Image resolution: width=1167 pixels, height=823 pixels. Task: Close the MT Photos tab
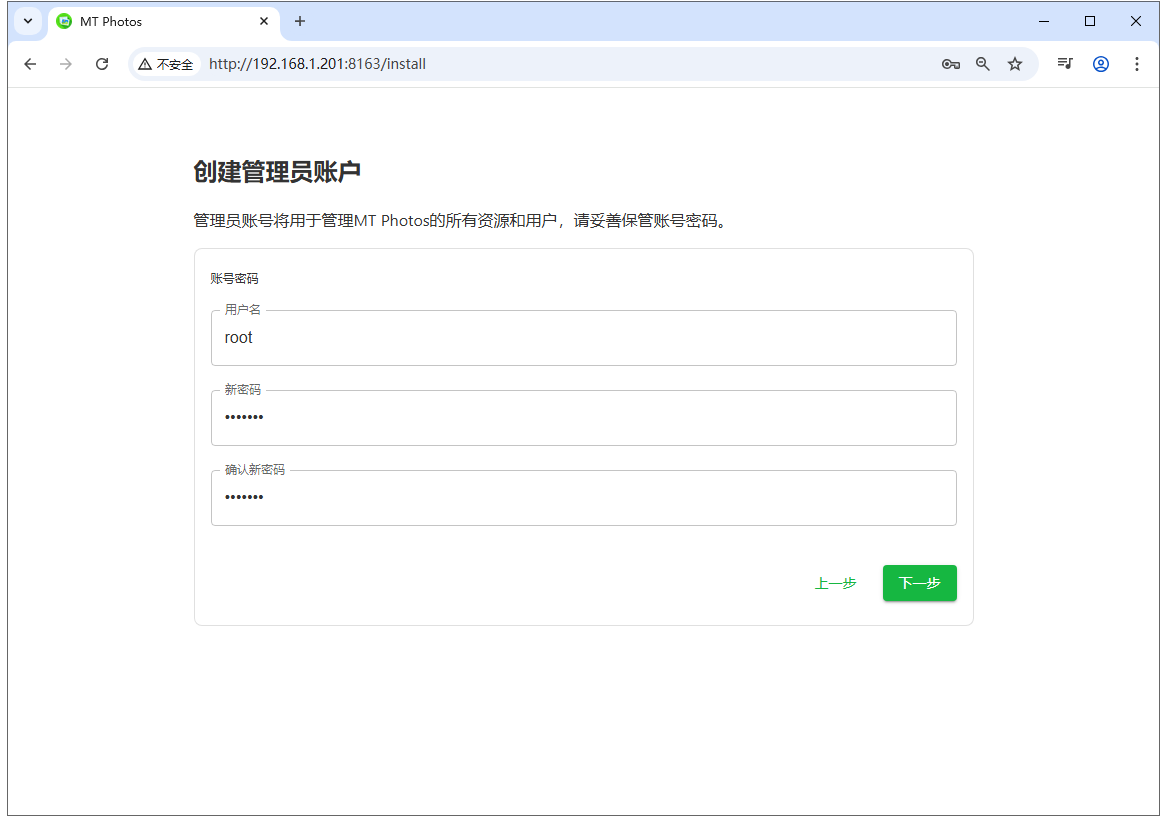[264, 21]
